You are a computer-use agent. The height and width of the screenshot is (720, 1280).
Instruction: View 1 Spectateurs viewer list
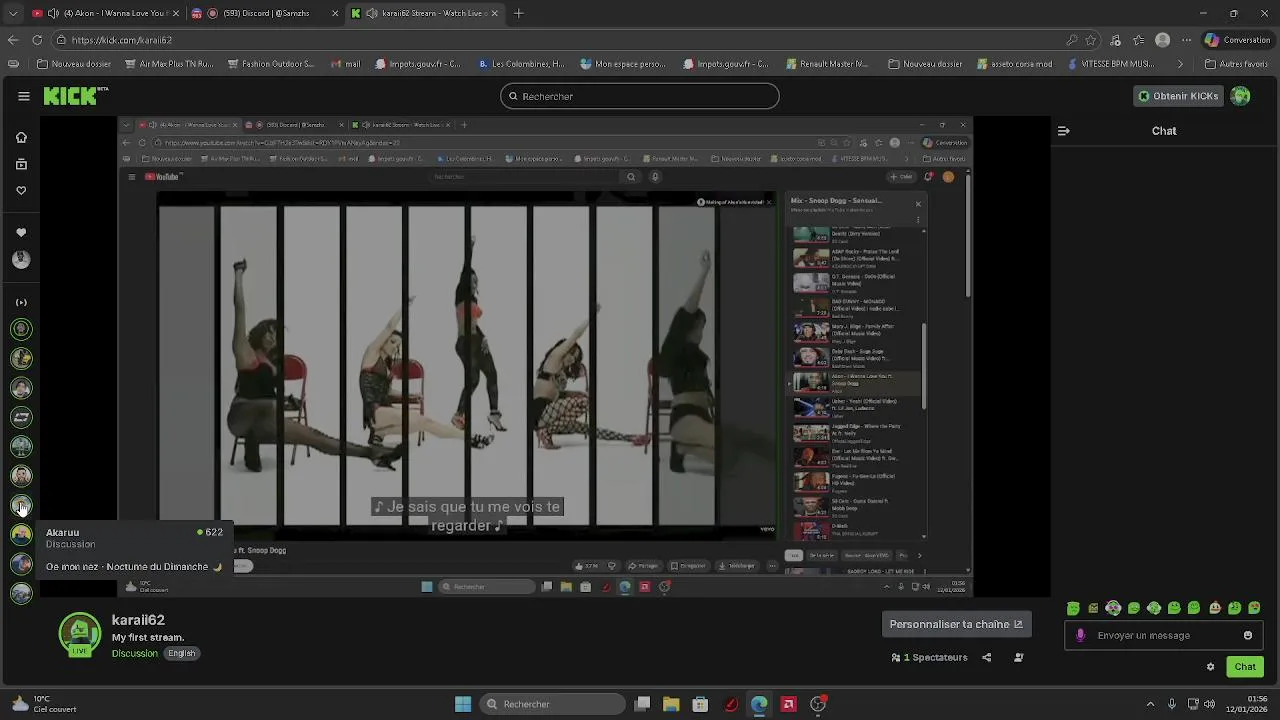pyautogui.click(x=929, y=657)
